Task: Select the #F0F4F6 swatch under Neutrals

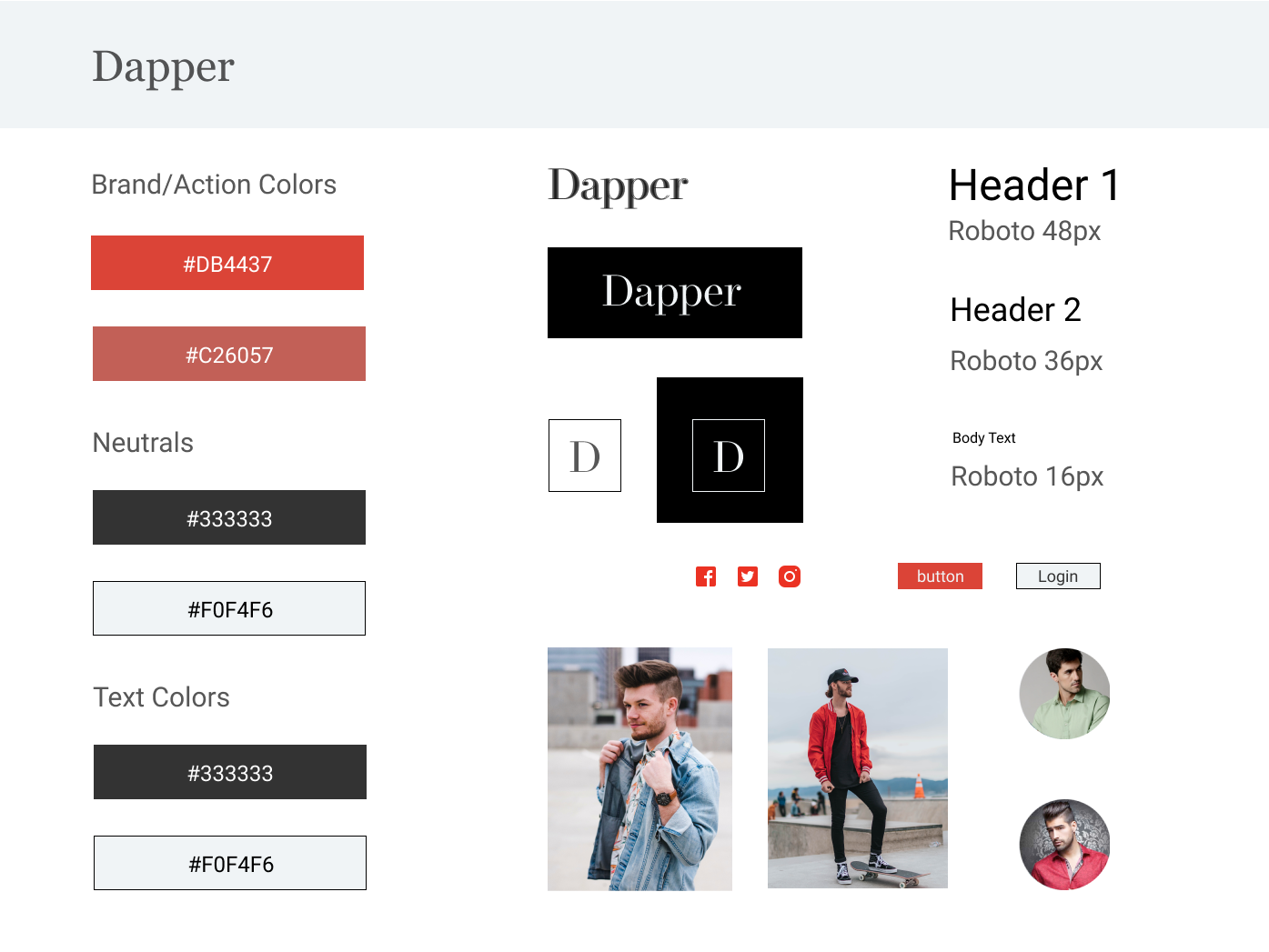Action: coord(229,608)
